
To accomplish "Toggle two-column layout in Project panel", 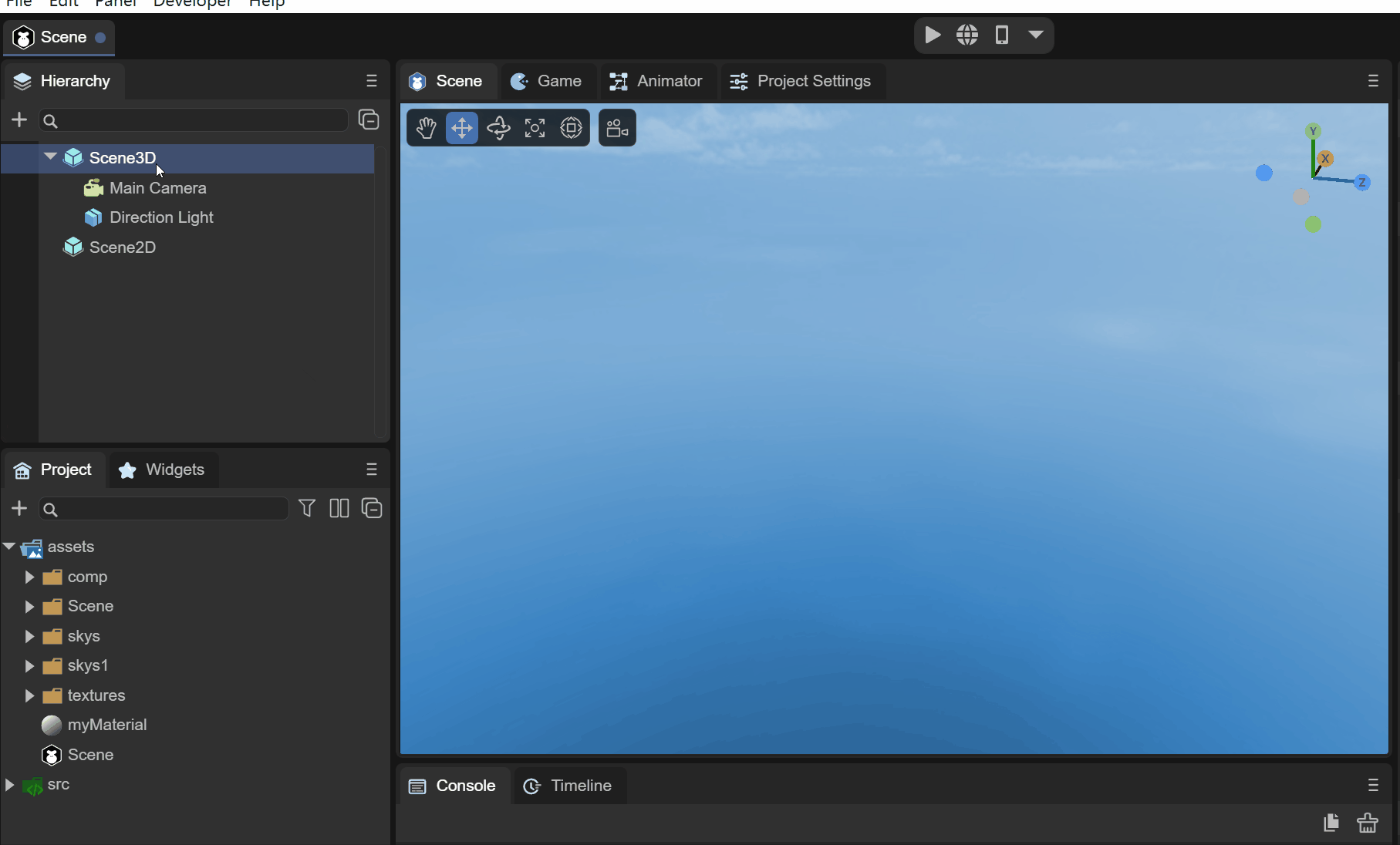I will point(339,509).
